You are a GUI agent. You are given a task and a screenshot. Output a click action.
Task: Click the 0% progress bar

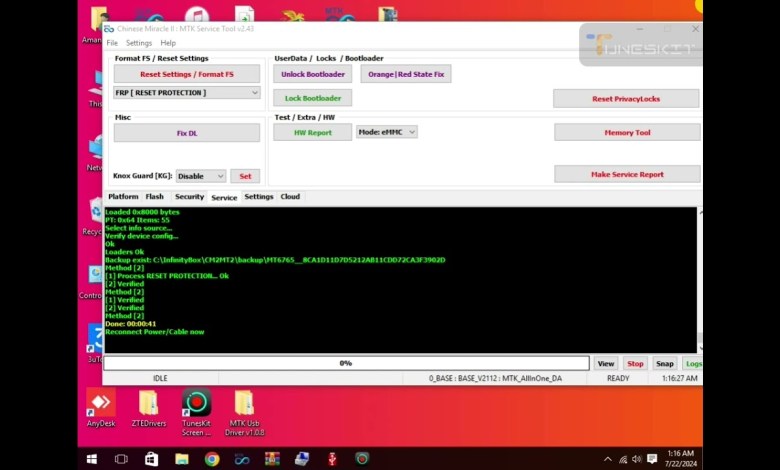(x=346, y=363)
